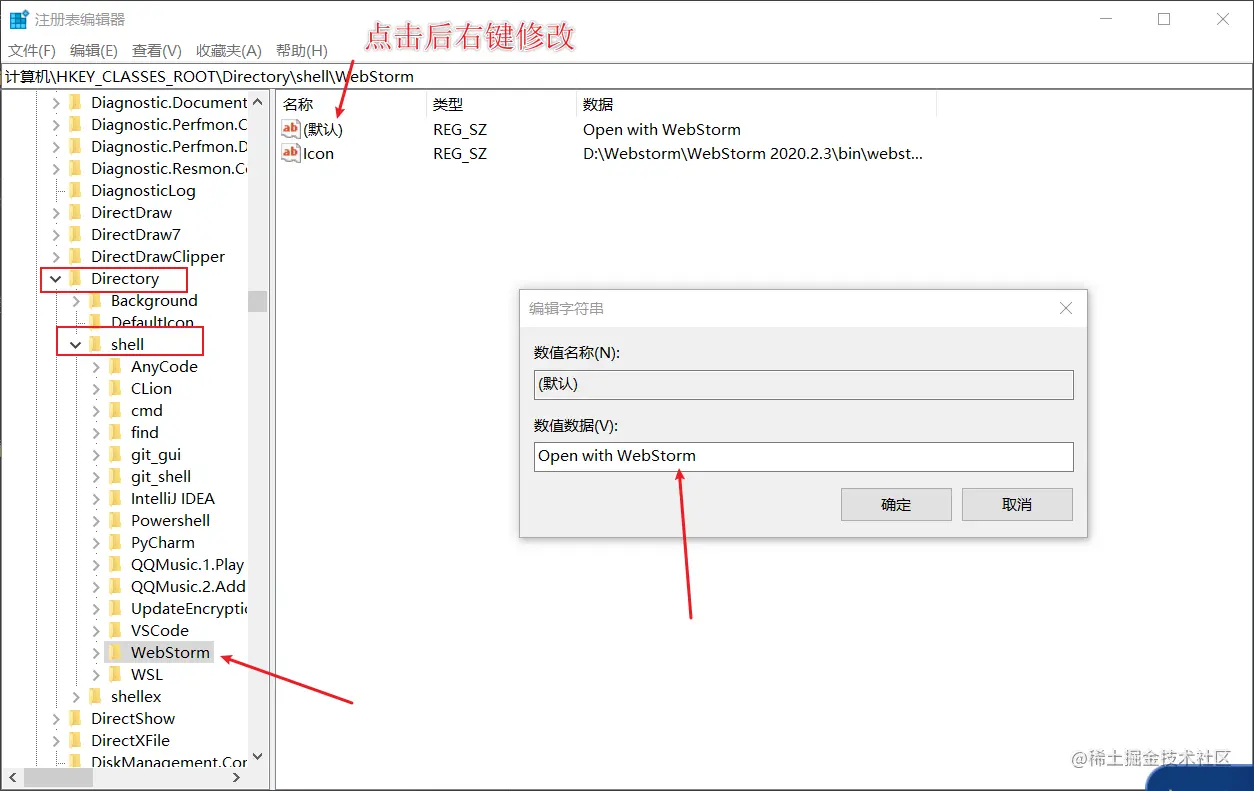
Task: Click the folder icon beside DirectDraw7
Action: 76,234
